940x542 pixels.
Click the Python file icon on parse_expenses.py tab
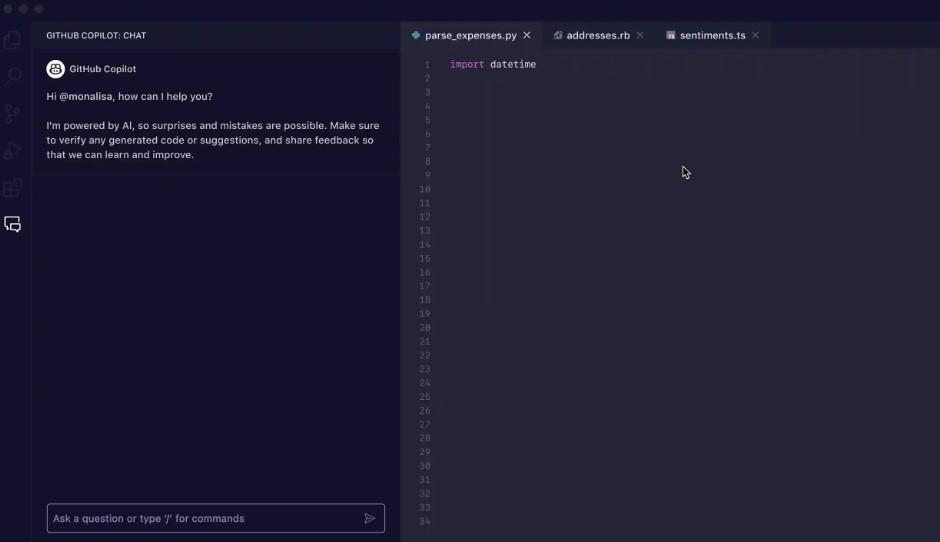click(415, 35)
